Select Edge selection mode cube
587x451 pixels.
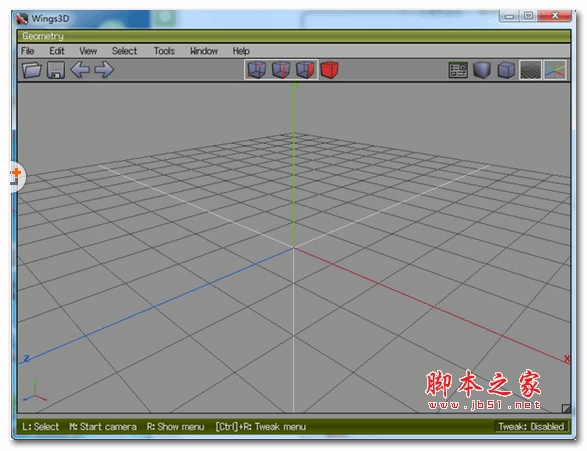coord(281,70)
